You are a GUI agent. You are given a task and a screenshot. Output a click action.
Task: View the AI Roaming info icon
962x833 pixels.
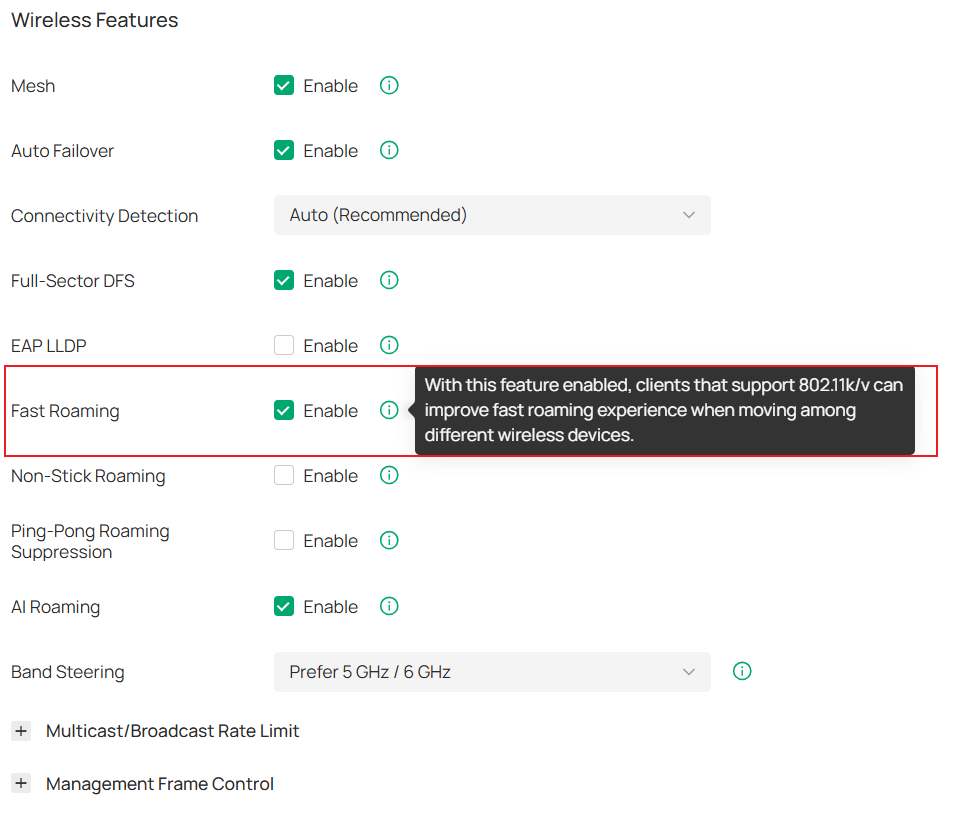[388, 606]
